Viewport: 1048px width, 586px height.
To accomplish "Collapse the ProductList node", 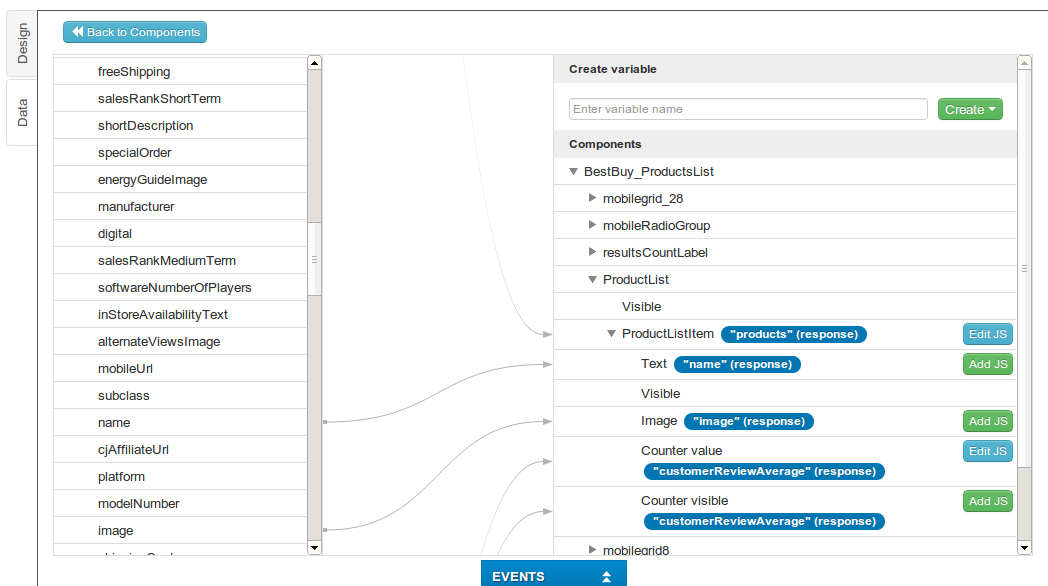I will coord(593,280).
